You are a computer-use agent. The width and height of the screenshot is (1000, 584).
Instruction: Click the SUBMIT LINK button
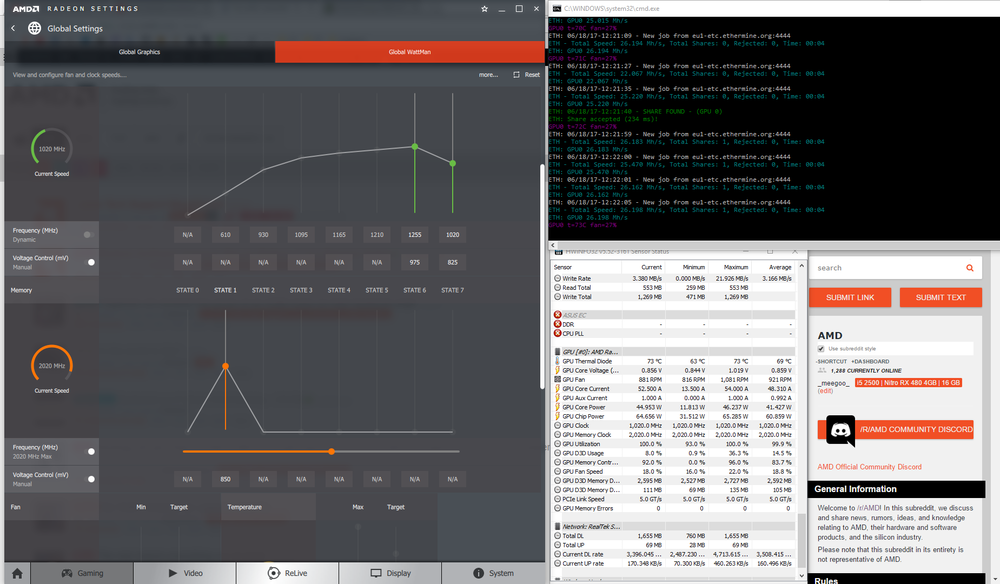850,298
